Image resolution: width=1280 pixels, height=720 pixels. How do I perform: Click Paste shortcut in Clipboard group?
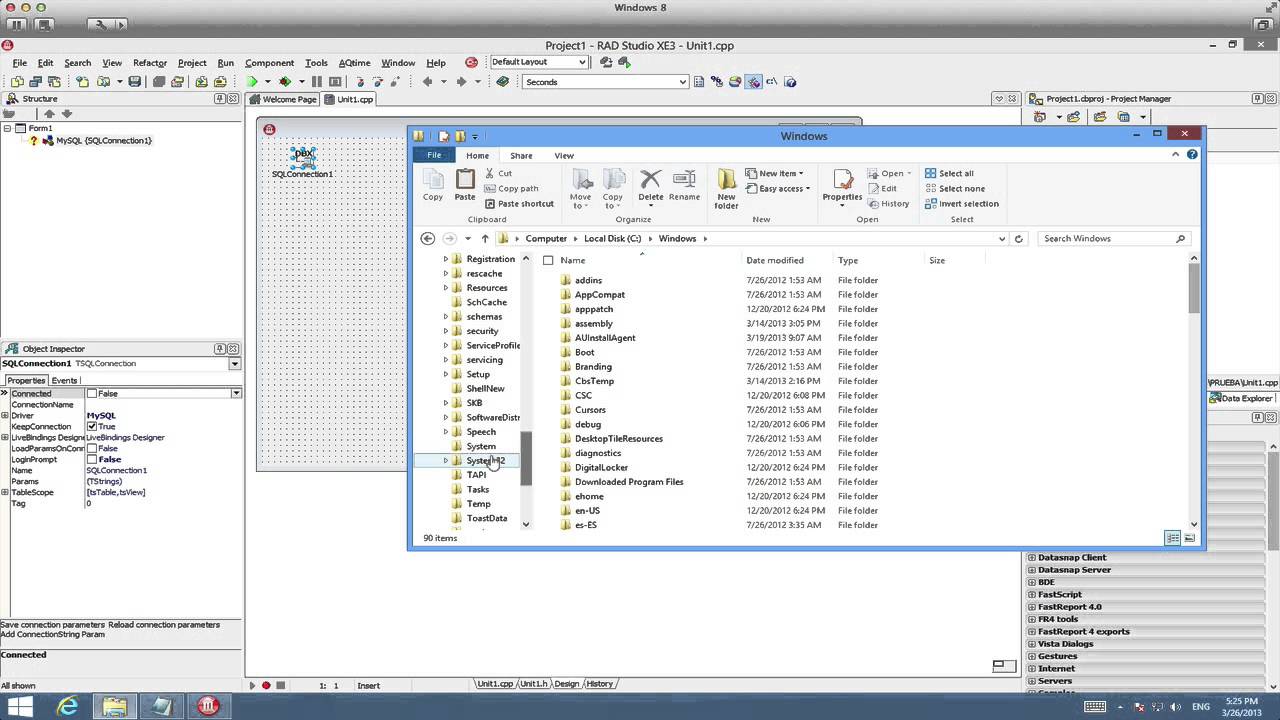(x=519, y=204)
